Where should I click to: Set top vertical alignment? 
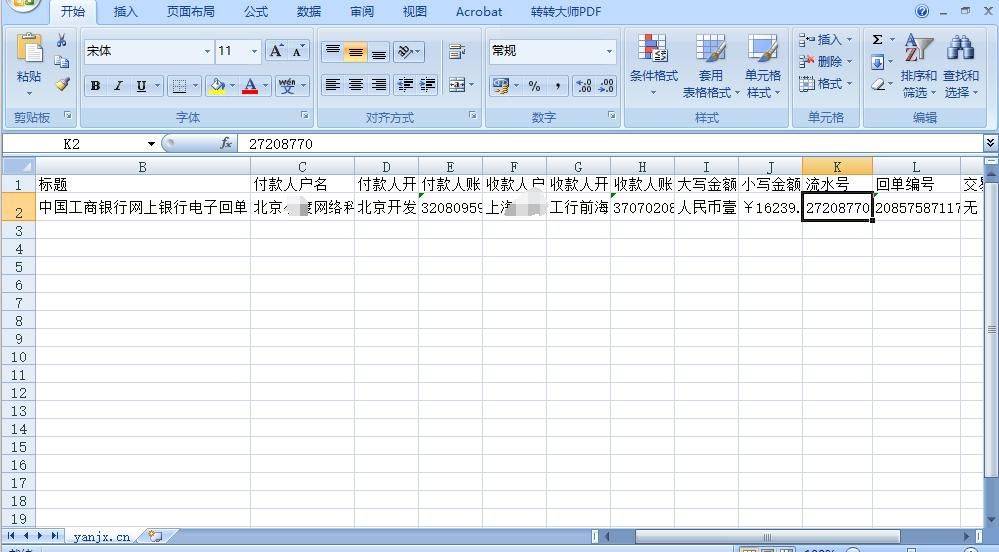click(333, 52)
